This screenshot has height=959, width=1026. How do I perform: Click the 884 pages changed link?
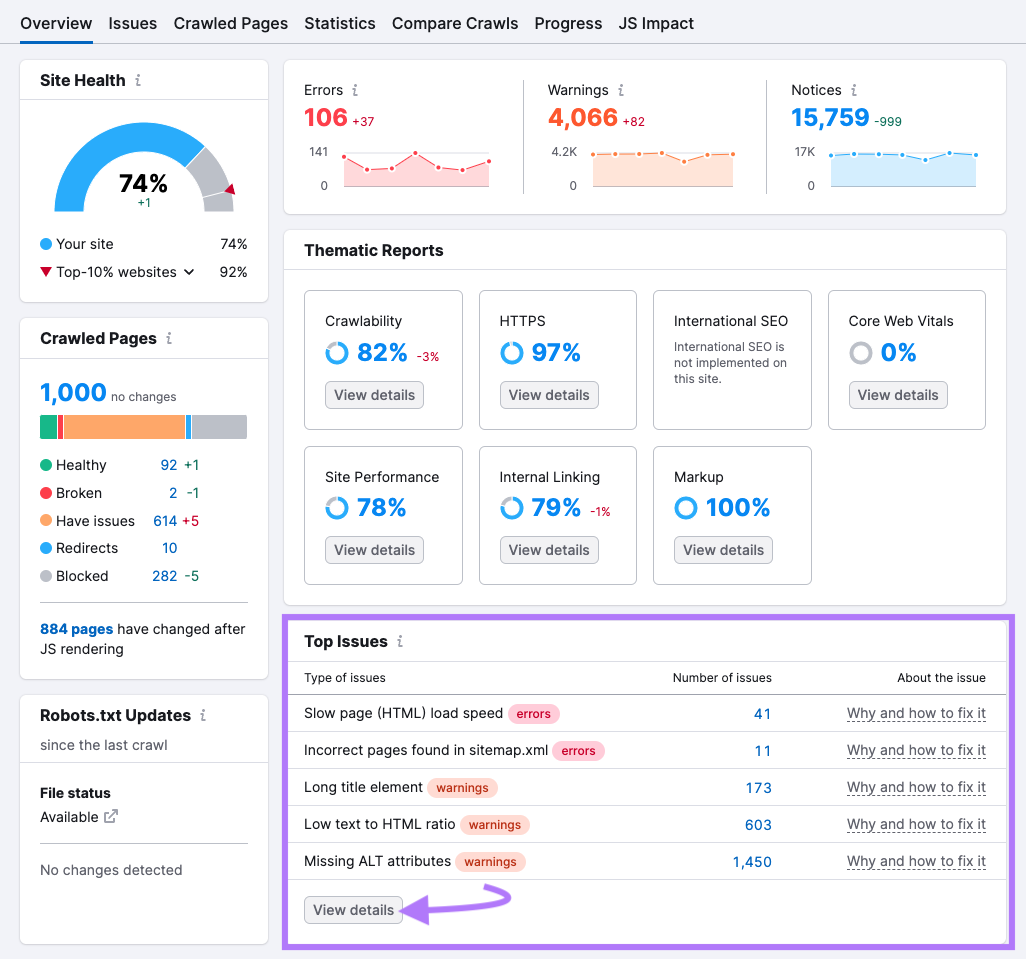75,629
